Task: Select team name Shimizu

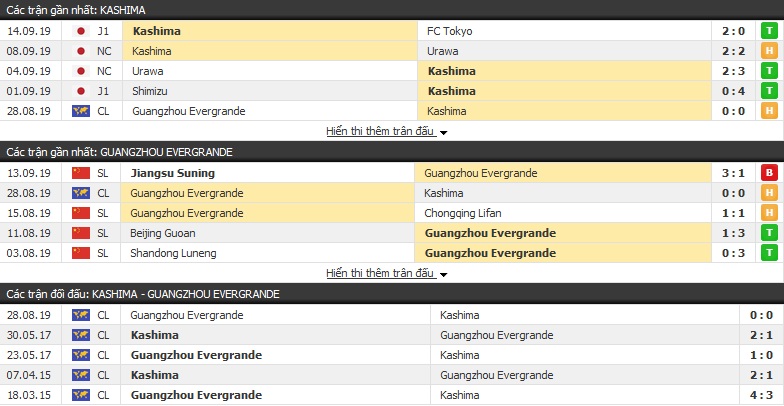Action: [150, 91]
